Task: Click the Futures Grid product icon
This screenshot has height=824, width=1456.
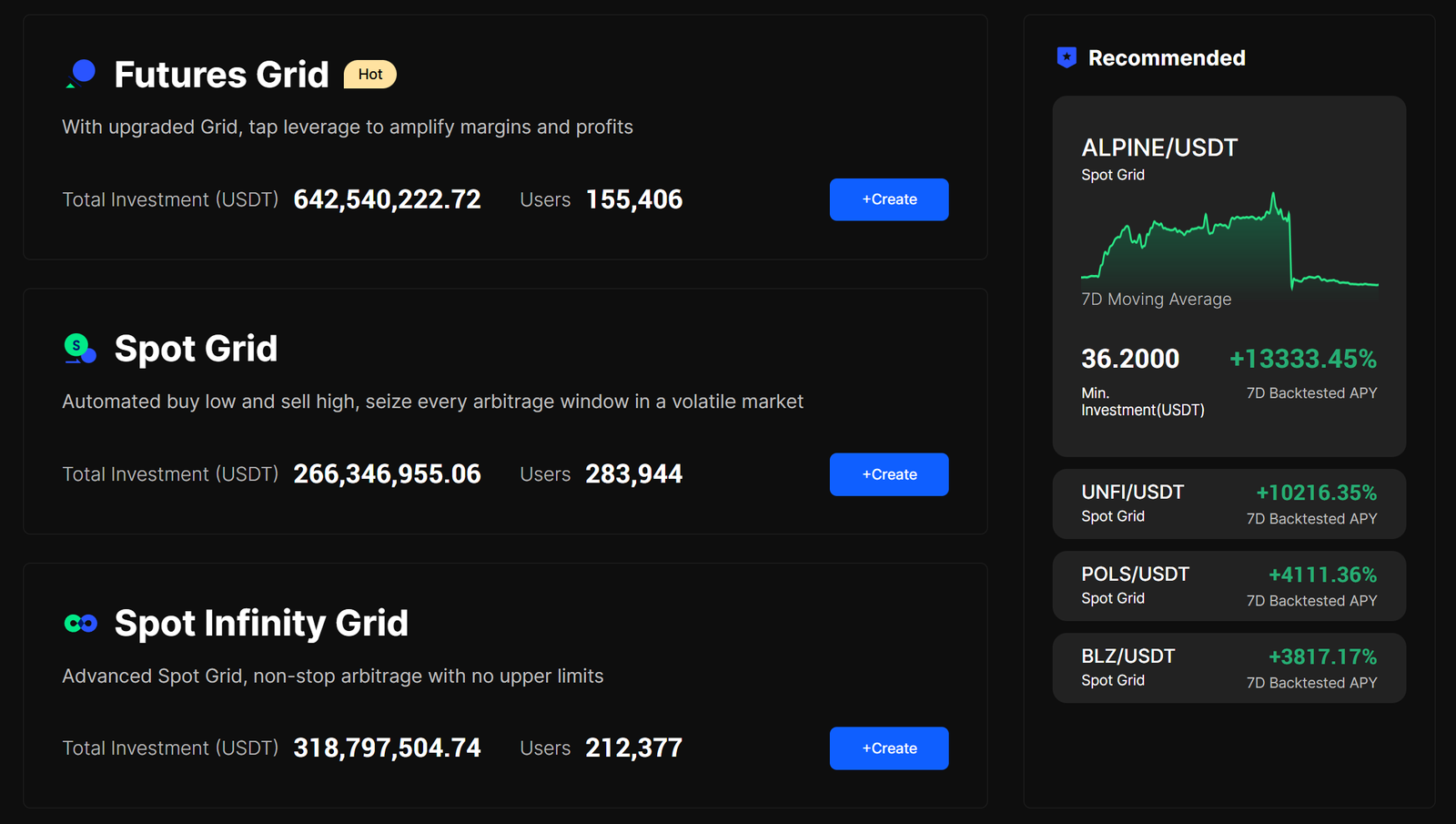Action: [80, 74]
